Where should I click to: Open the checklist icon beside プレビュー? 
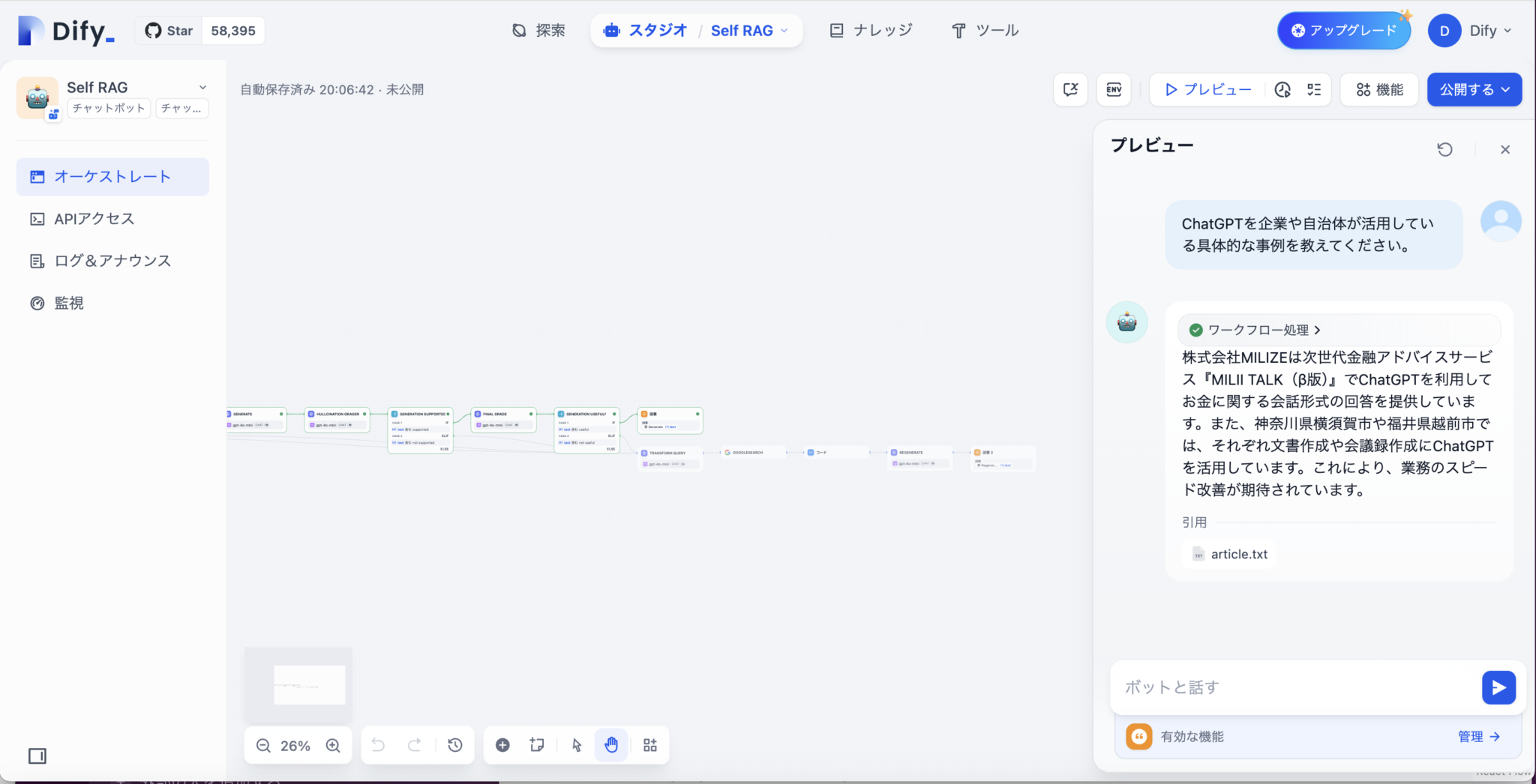pyautogui.click(x=1315, y=89)
